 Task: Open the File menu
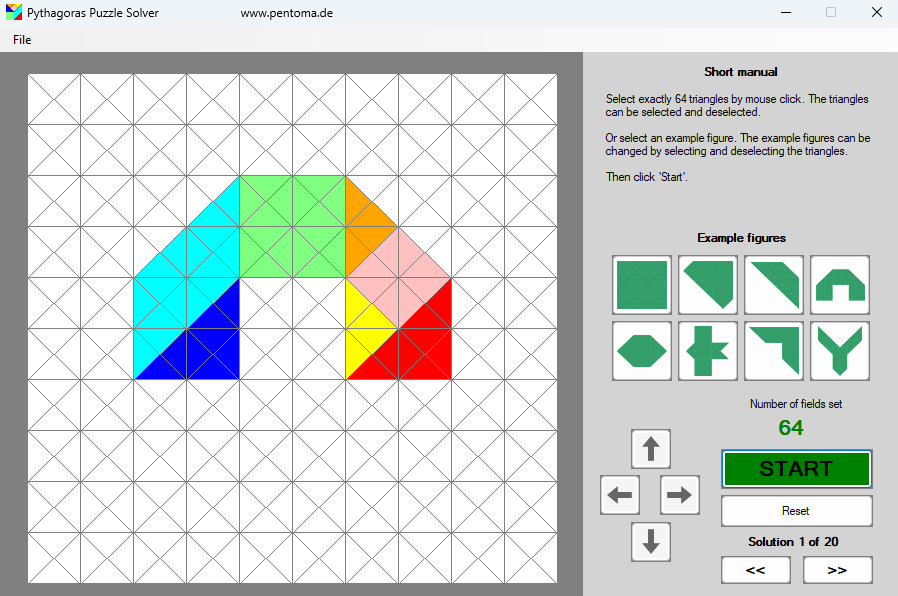click(x=21, y=39)
